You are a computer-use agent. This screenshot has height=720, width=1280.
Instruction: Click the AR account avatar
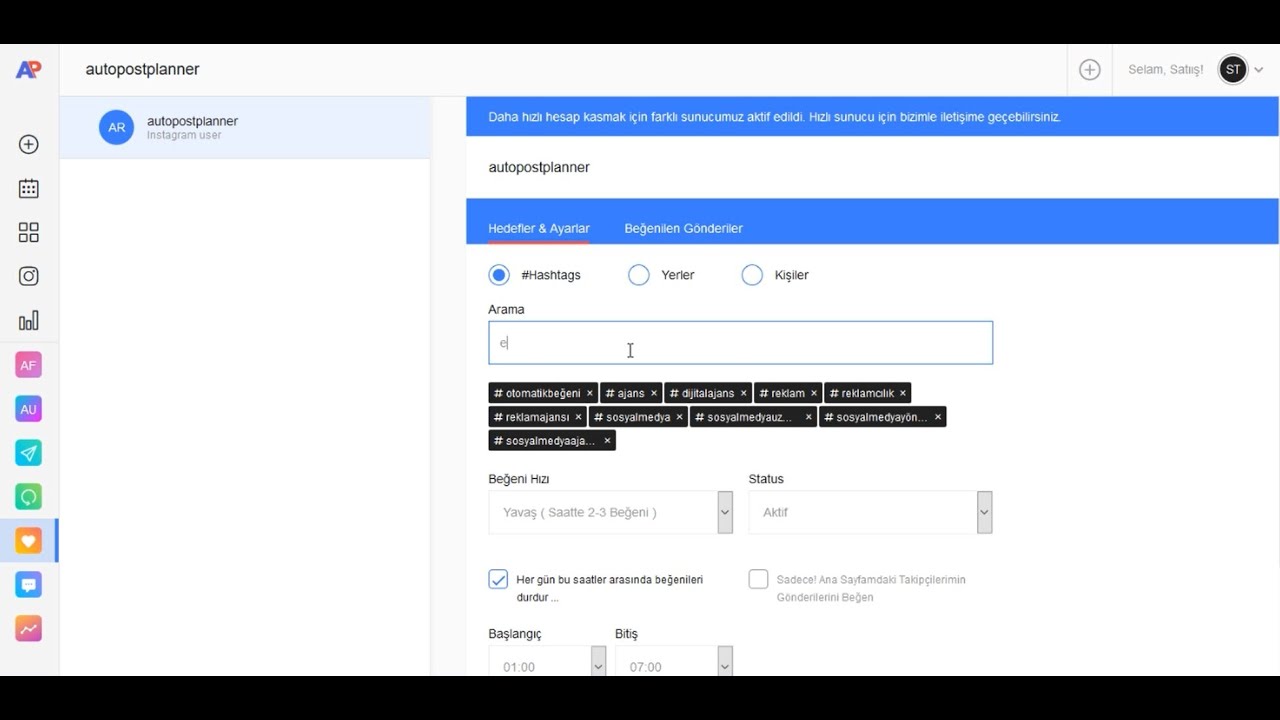[x=116, y=127]
